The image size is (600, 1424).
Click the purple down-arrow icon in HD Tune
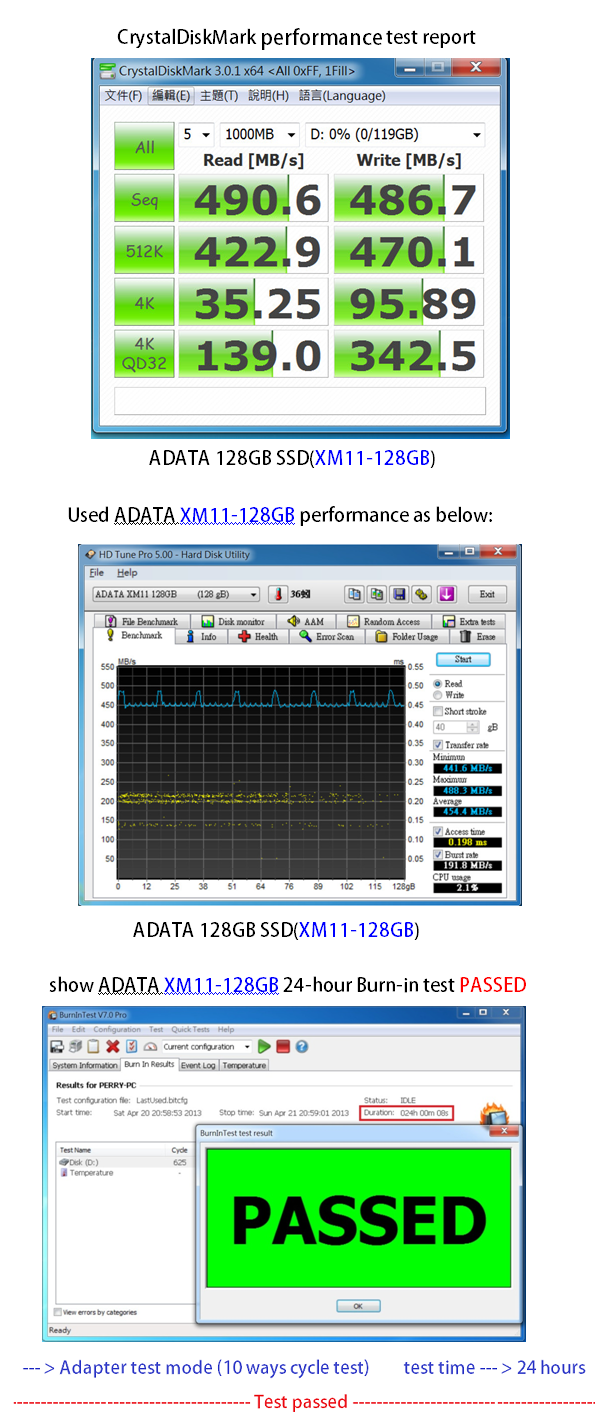pos(446,594)
